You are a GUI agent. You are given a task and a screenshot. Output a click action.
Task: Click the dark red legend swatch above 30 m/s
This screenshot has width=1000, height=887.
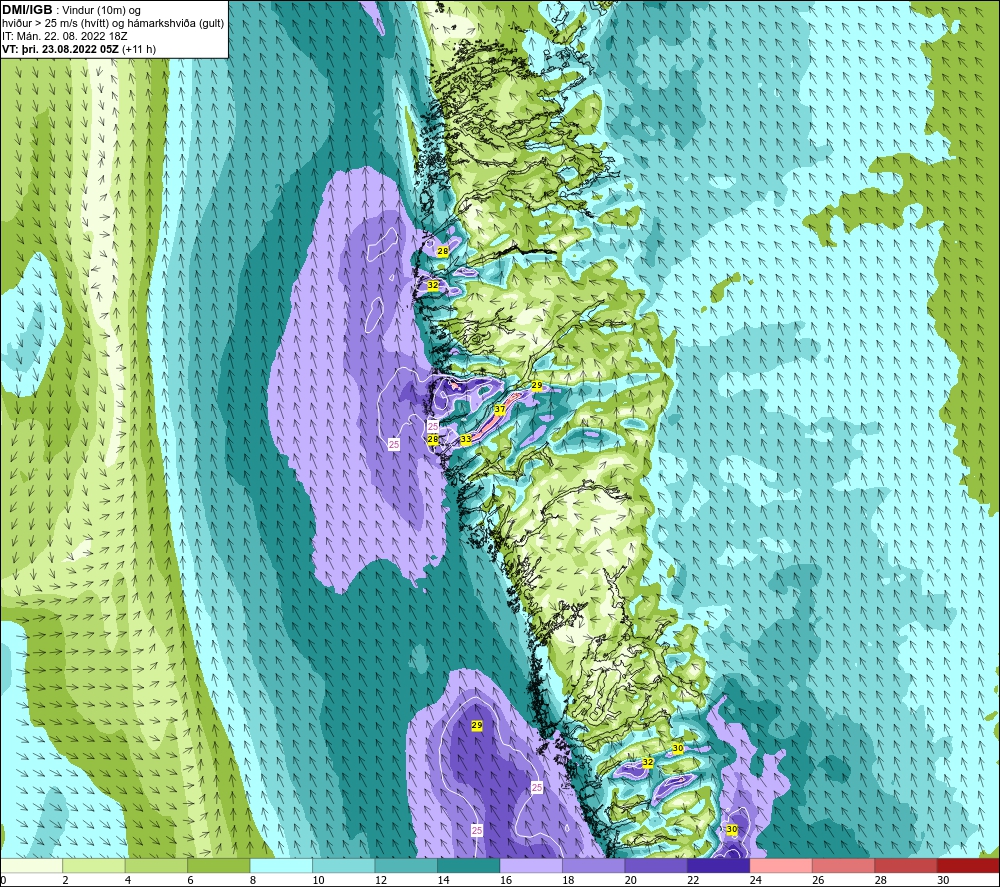click(x=969, y=865)
